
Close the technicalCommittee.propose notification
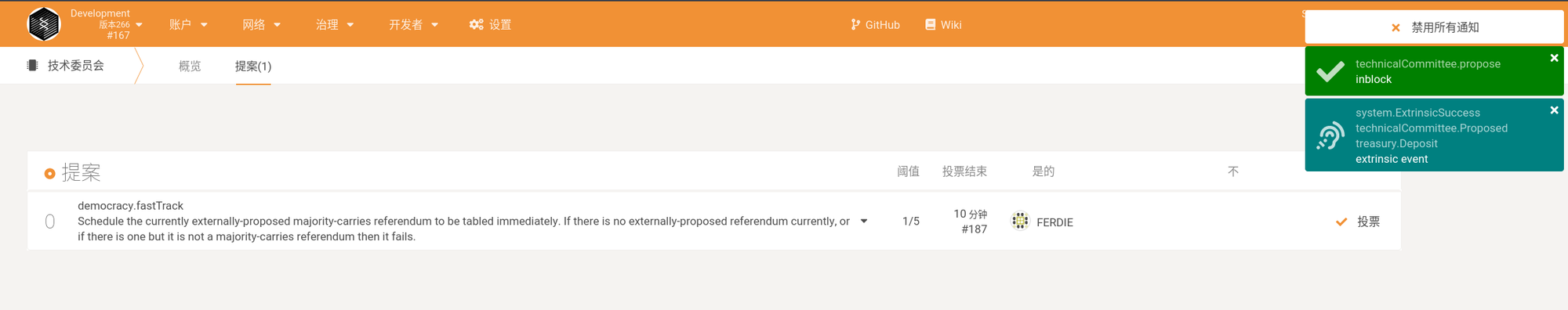tap(1554, 58)
